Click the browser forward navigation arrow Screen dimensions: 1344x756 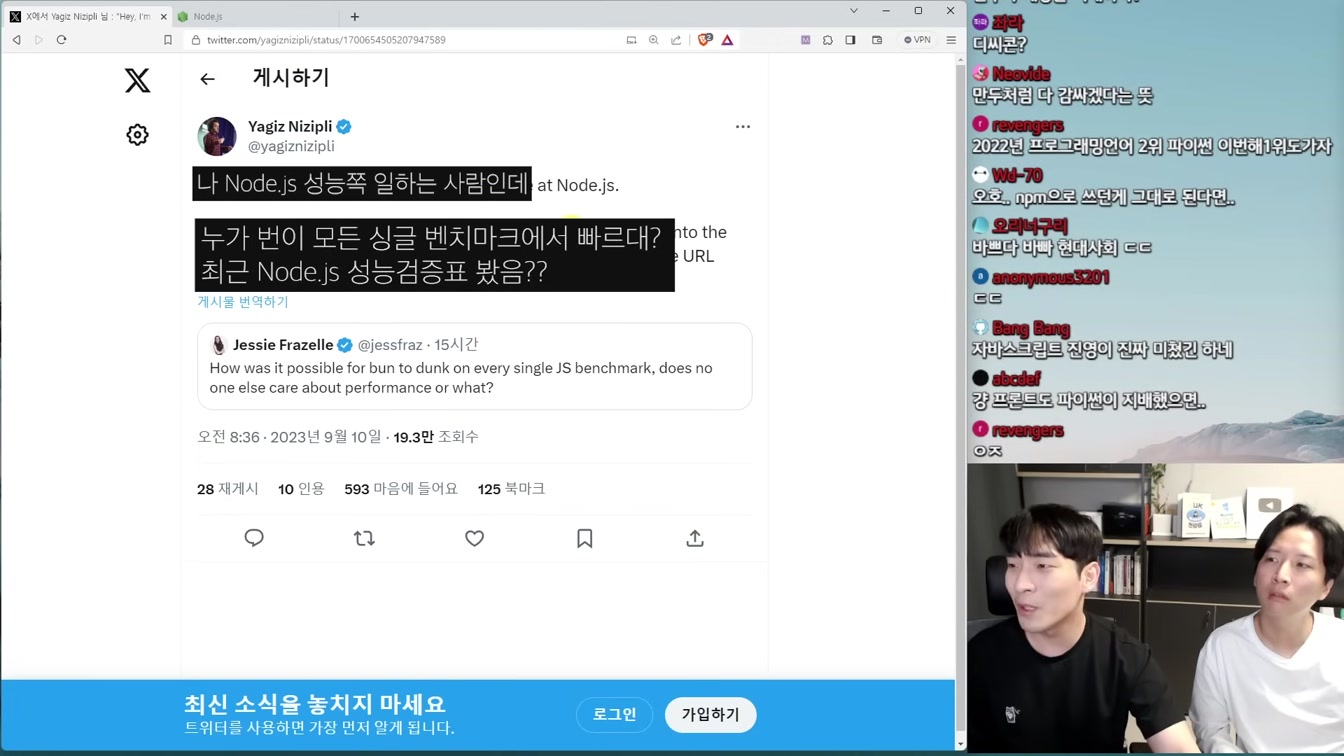39,40
